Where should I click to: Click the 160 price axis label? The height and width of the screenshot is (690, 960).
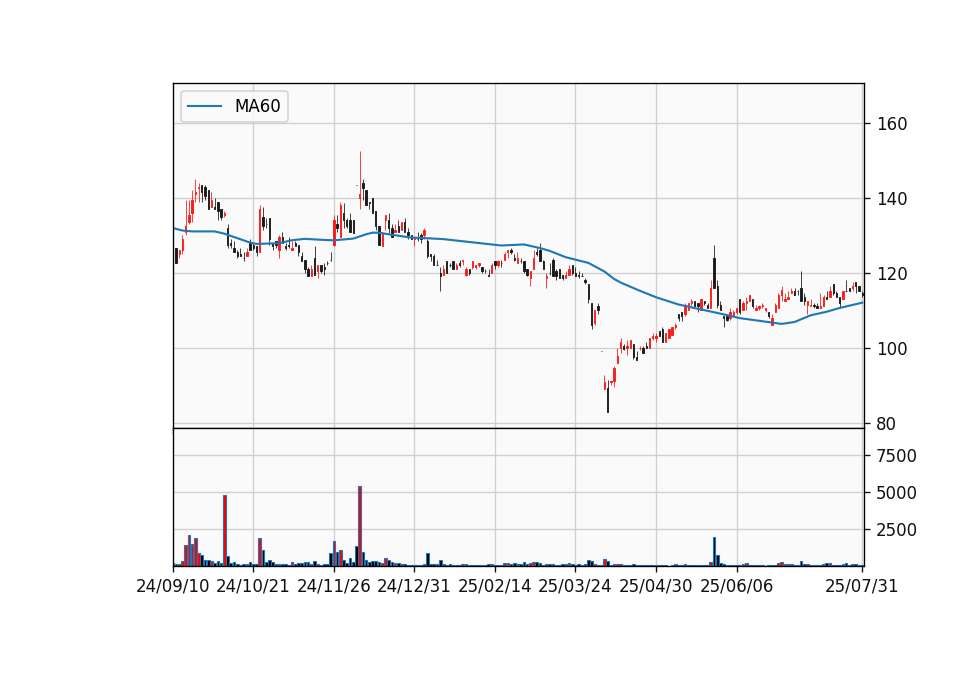[x=892, y=124]
